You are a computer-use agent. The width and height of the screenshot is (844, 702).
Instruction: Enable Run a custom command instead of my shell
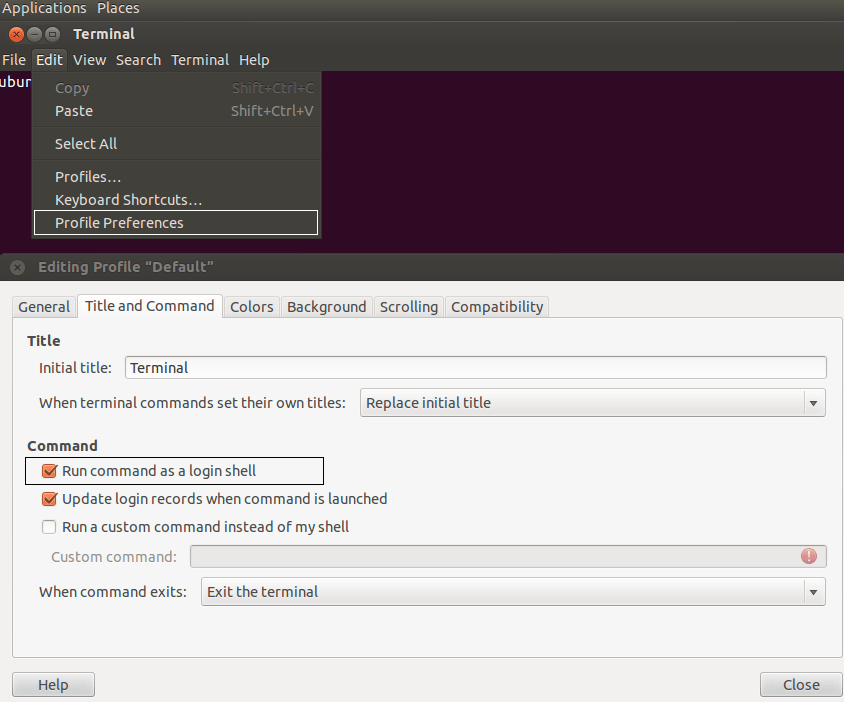[x=49, y=526]
